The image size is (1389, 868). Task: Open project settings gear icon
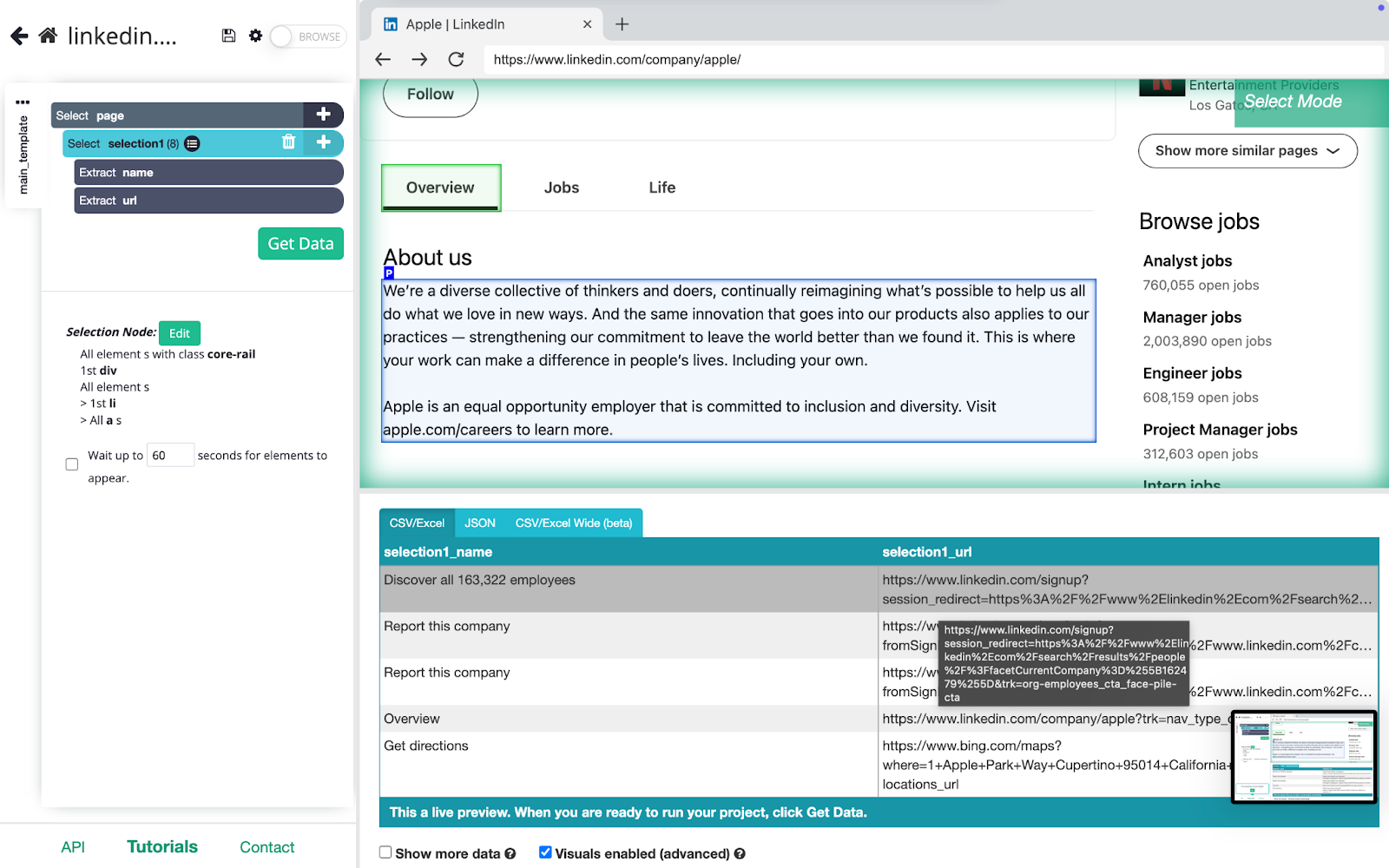(x=255, y=36)
